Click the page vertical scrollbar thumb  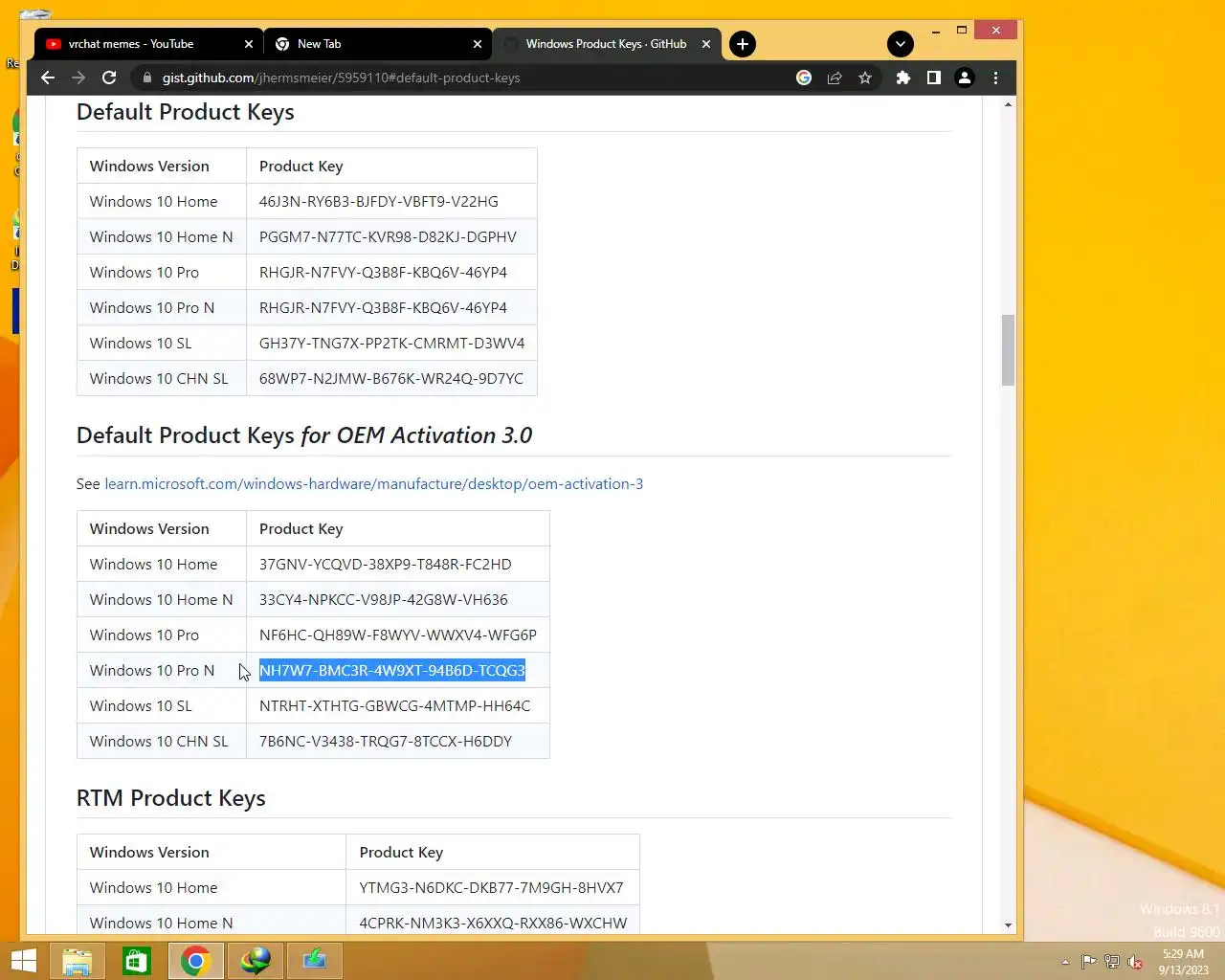[x=1008, y=349]
